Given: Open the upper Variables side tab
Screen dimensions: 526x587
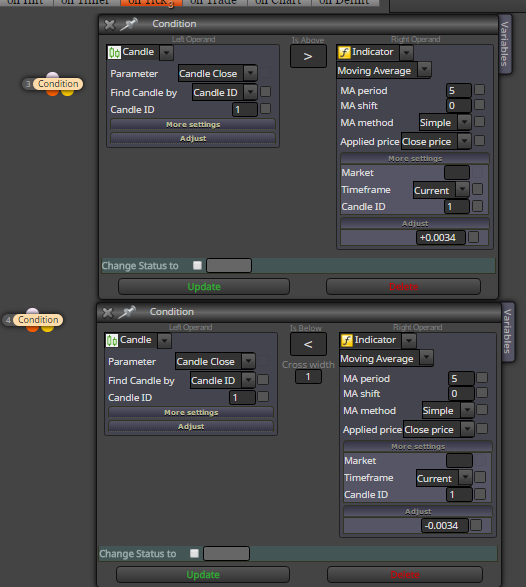Looking at the screenshot, I should coord(505,44).
